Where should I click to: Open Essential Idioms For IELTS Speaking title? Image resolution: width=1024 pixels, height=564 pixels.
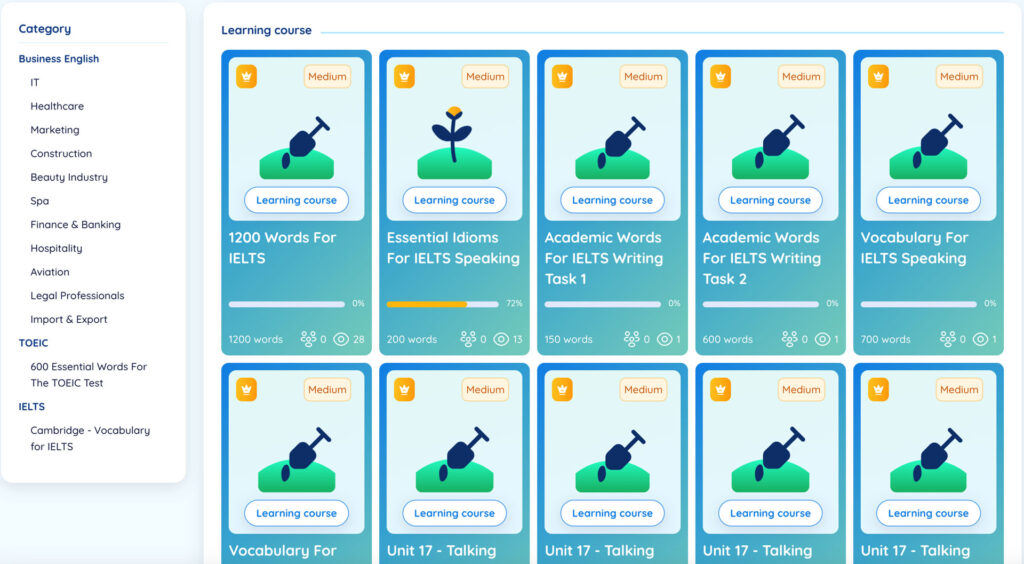point(453,248)
